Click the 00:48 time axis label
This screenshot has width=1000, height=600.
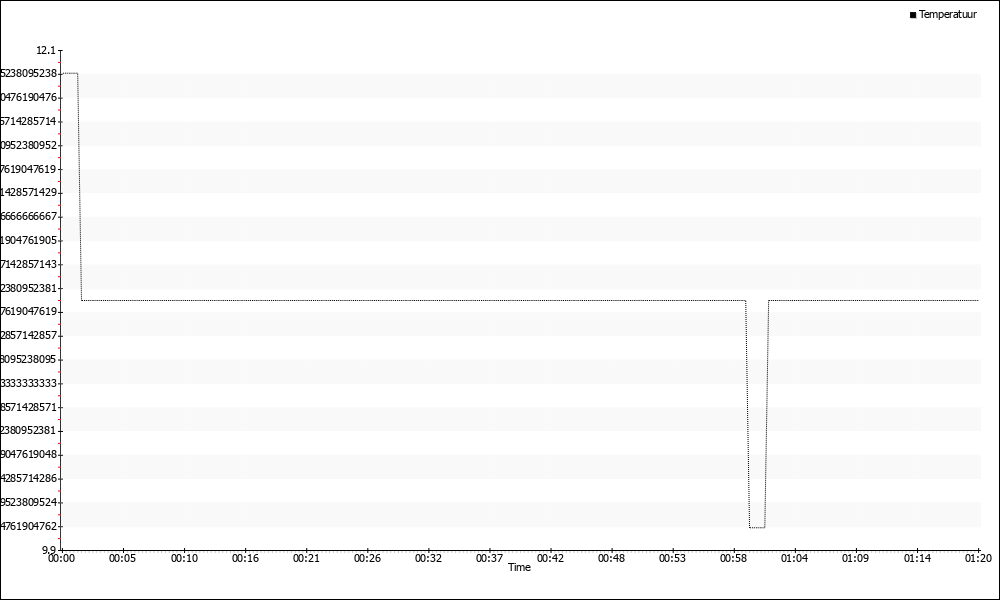click(612, 559)
